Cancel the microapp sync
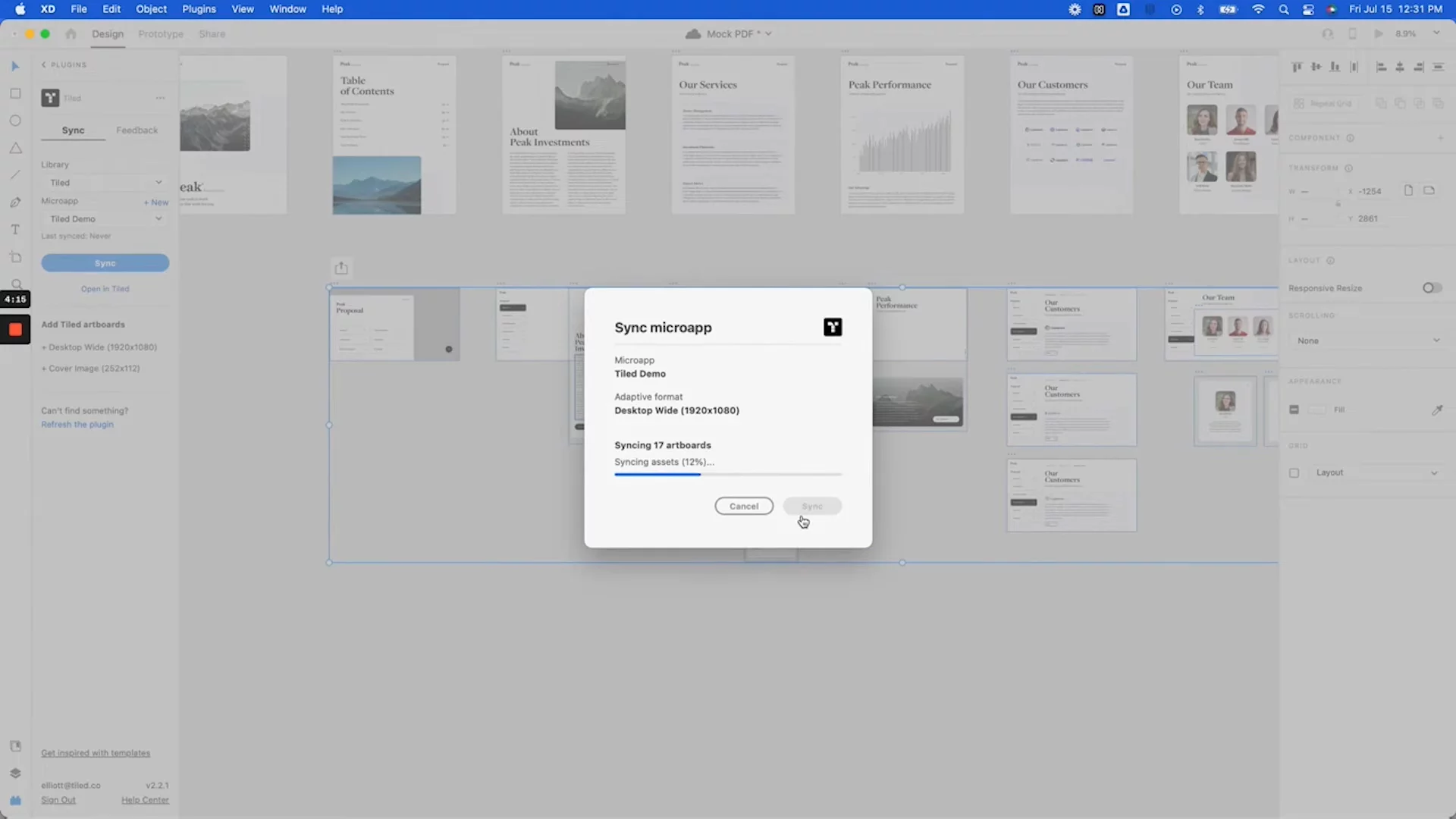This screenshot has width=1456, height=819. coord(743,507)
